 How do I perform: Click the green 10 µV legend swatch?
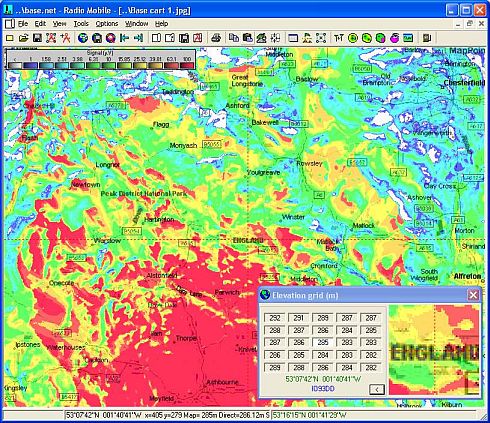click(x=109, y=65)
